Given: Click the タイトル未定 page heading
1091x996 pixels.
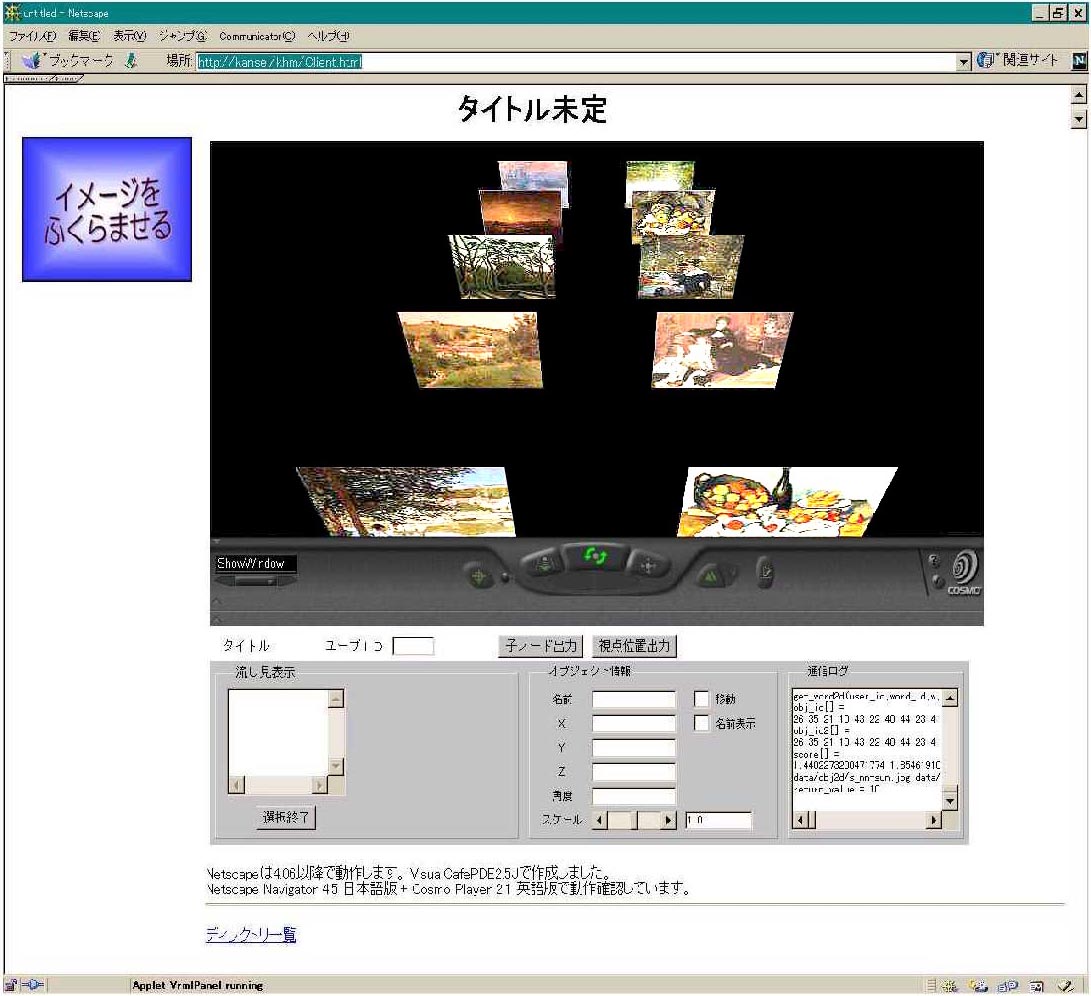Looking at the screenshot, I should tap(532, 109).
